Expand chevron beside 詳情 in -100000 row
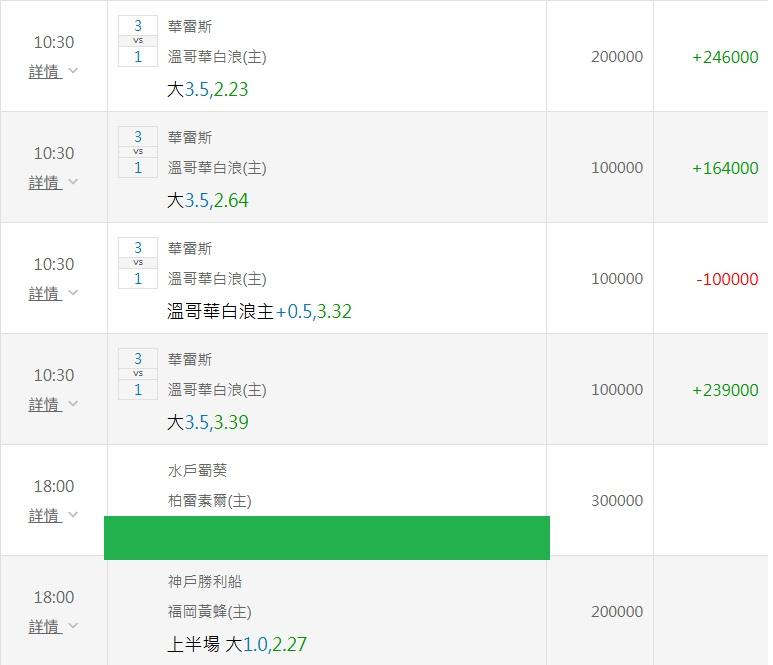 pos(73,293)
